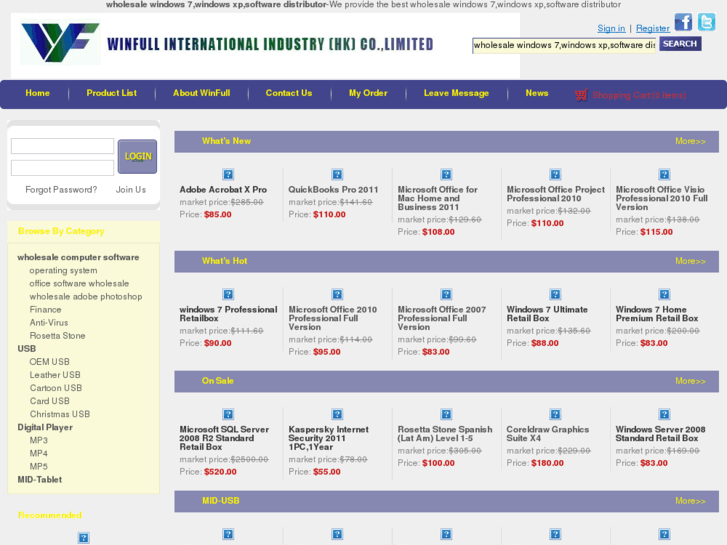Open Adobe Acrobat X Pro image placeholder
The image size is (727, 545).
(x=228, y=174)
